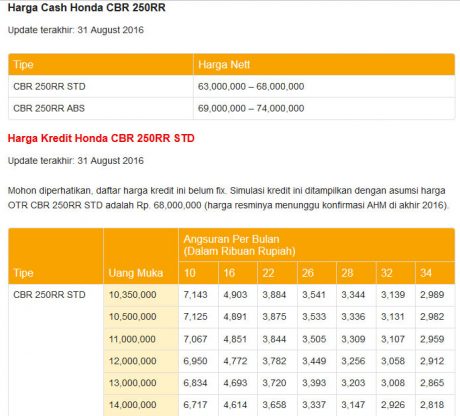Click the heading Harga Cash Honda CBR 250RR

87,8
